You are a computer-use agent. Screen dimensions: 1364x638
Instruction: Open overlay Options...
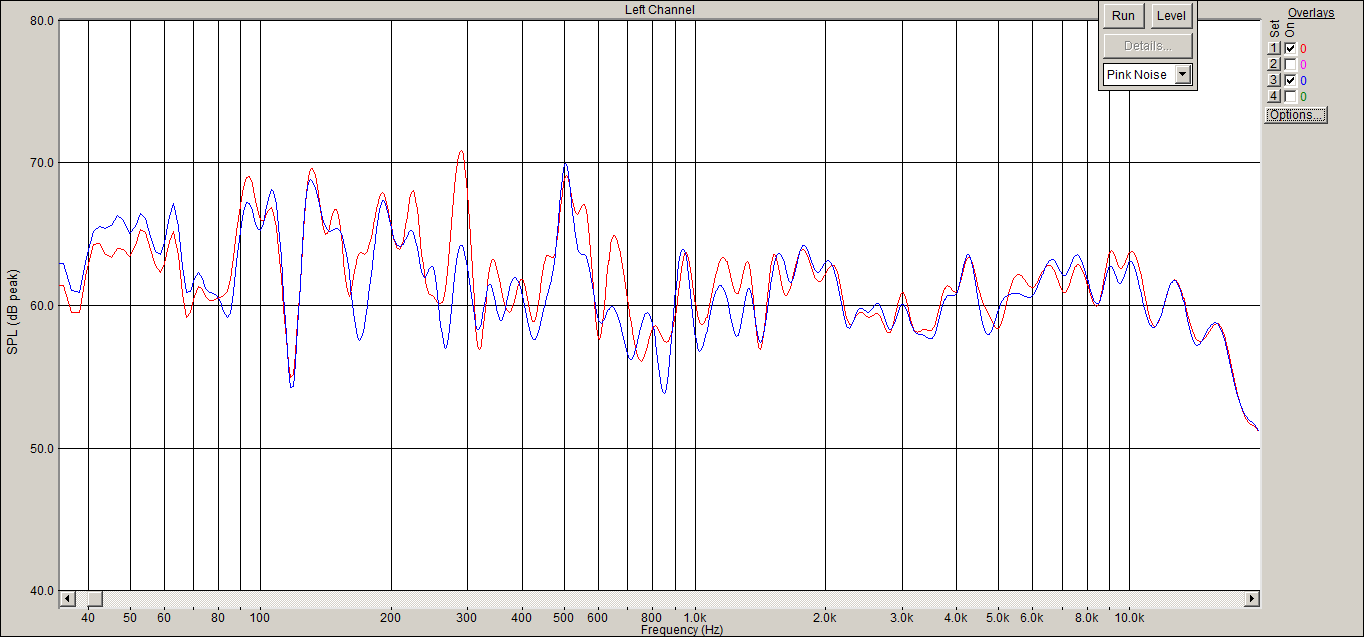[1296, 115]
